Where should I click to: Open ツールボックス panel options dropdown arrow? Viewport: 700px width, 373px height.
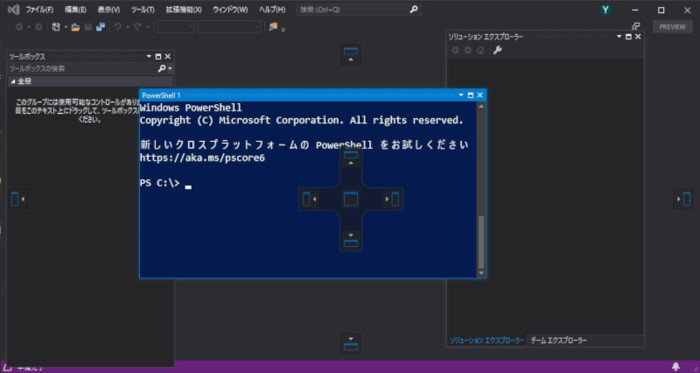149,57
